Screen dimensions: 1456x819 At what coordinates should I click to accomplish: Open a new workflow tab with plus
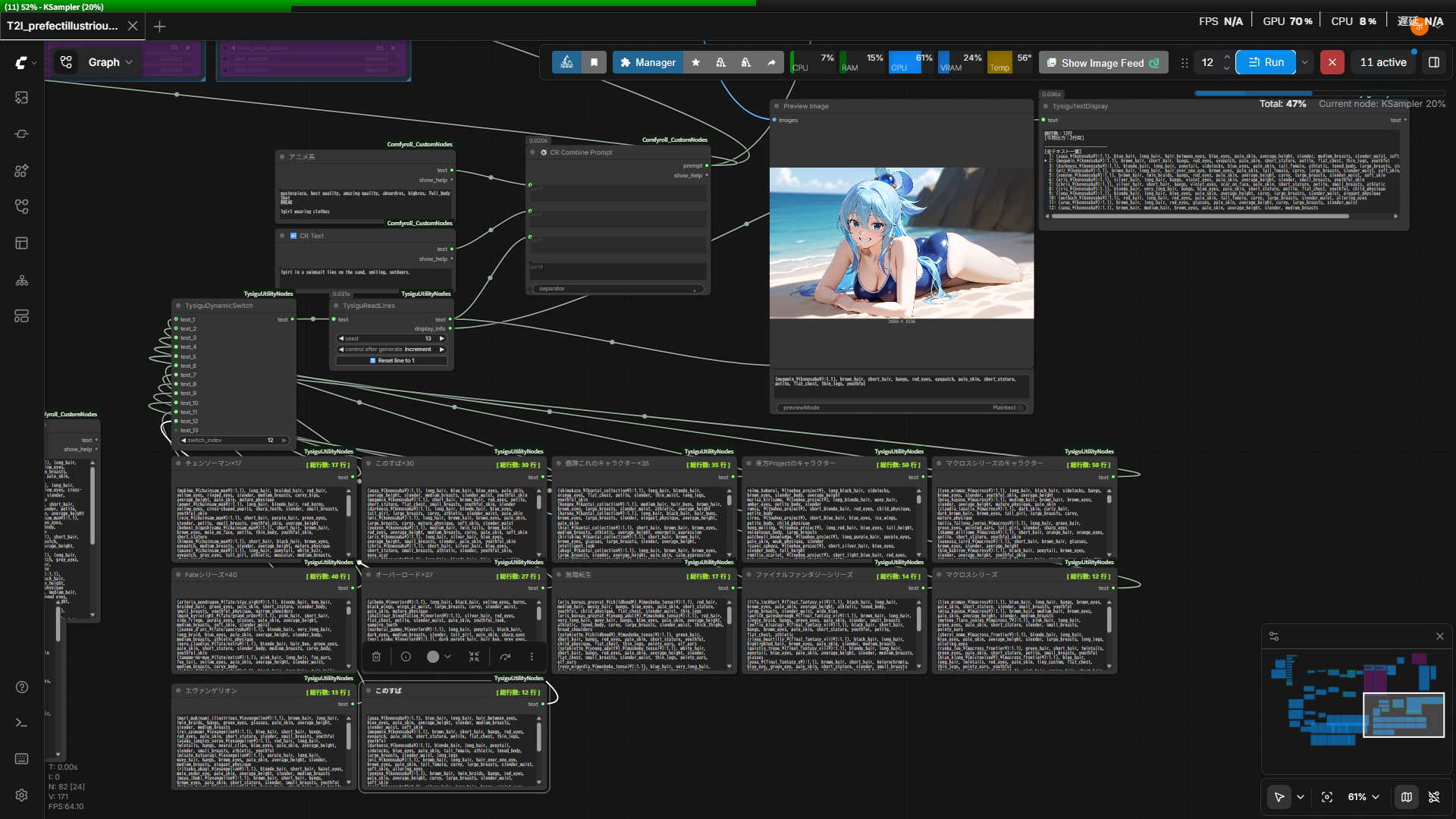pos(159,27)
